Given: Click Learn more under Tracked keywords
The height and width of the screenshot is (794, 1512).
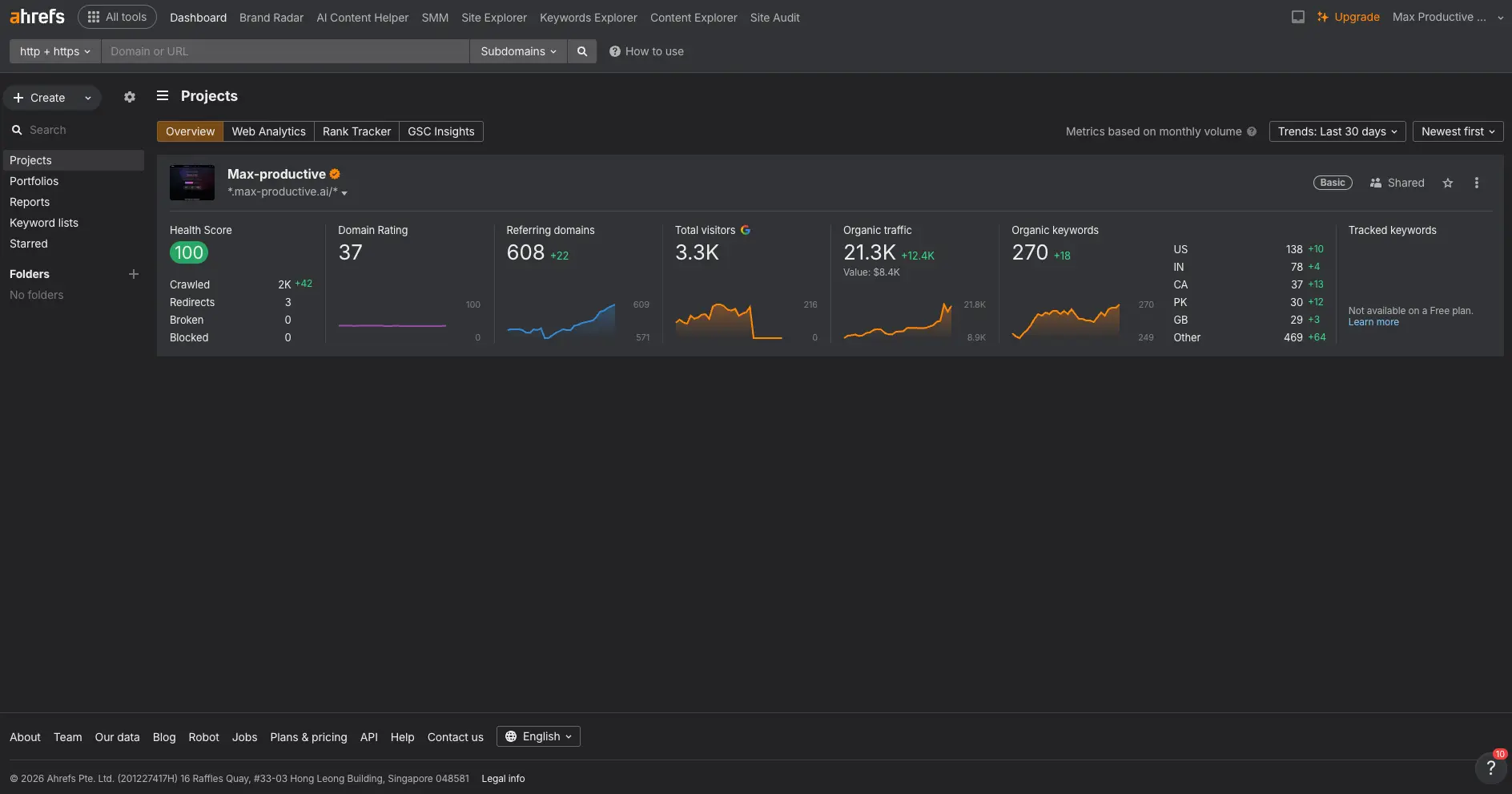Looking at the screenshot, I should pyautogui.click(x=1373, y=322).
